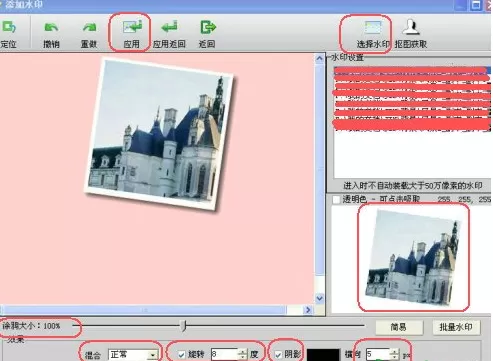Screen dimensions: 493x361
Task: Click the maximize window button
Action: coord(476,5)
